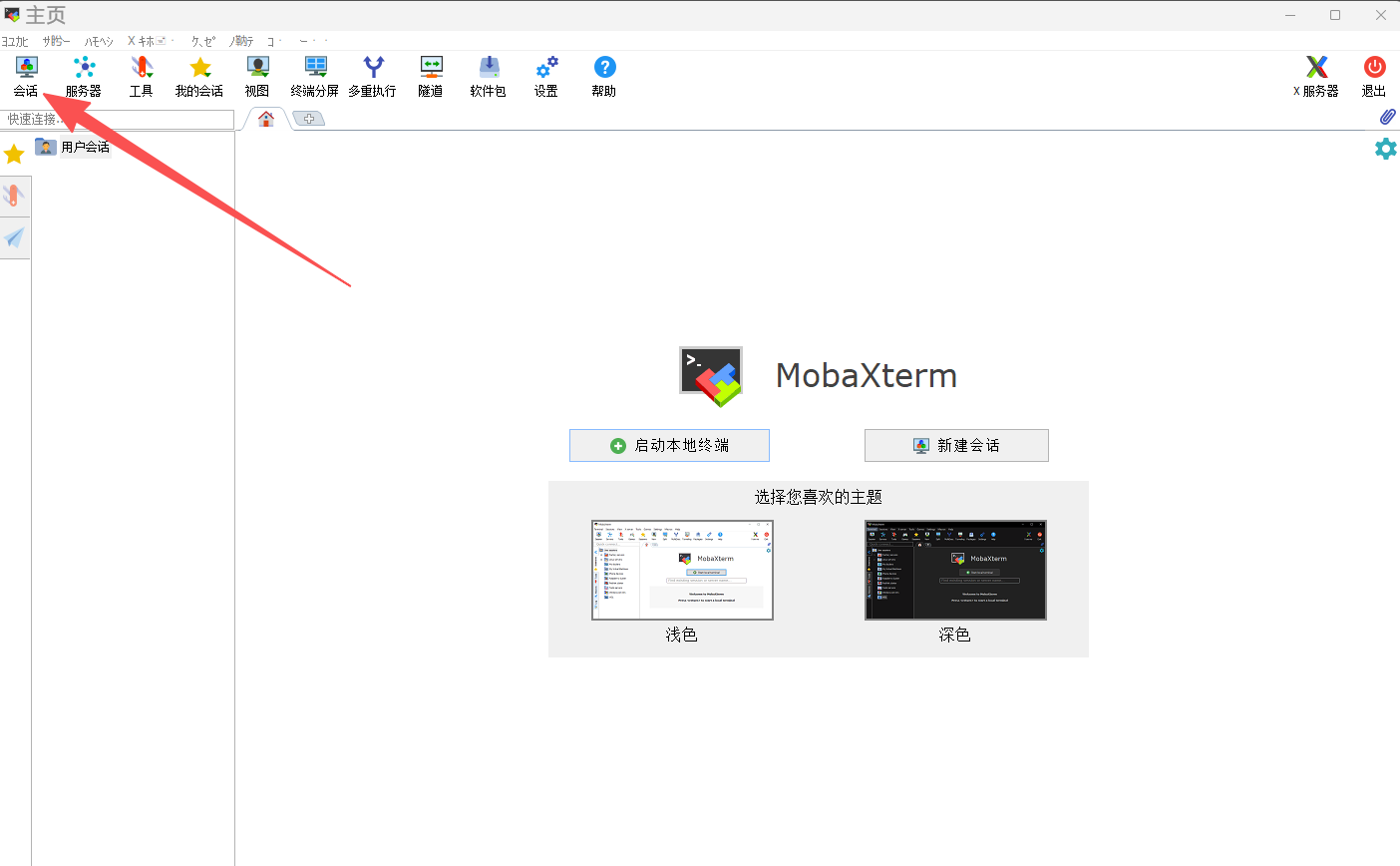This screenshot has height=866, width=1400.
Task: Click the 启动本地终端 button
Action: (x=669, y=445)
